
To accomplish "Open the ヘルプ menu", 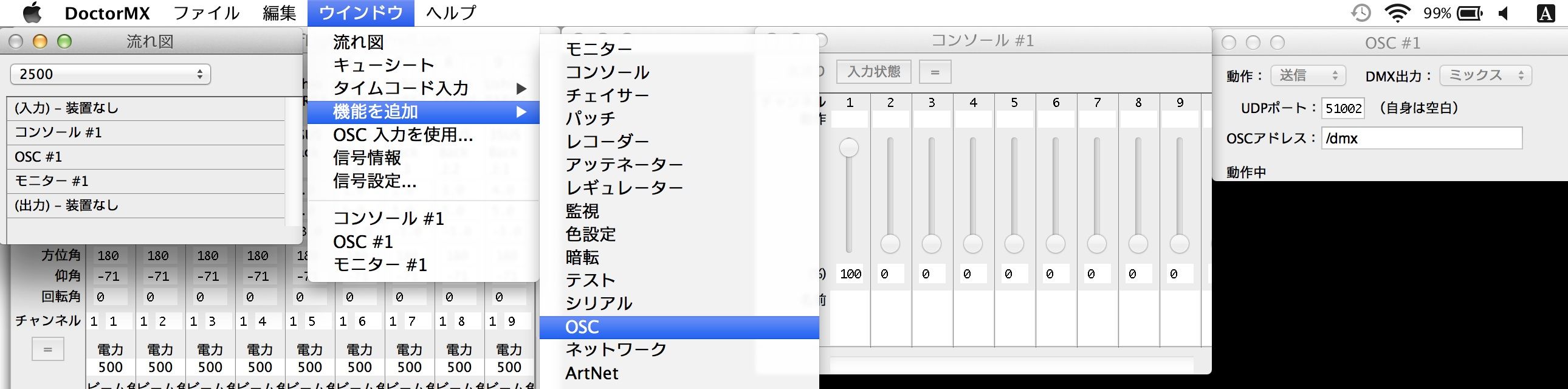I will coord(450,13).
